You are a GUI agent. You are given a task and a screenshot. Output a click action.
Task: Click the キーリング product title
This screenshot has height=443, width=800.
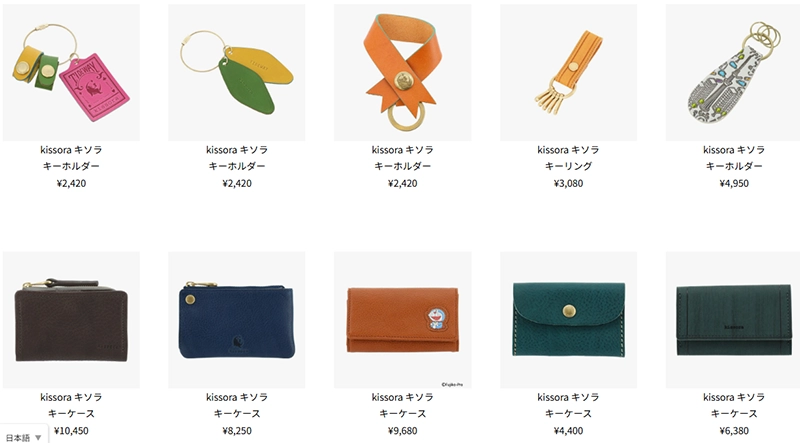click(568, 166)
